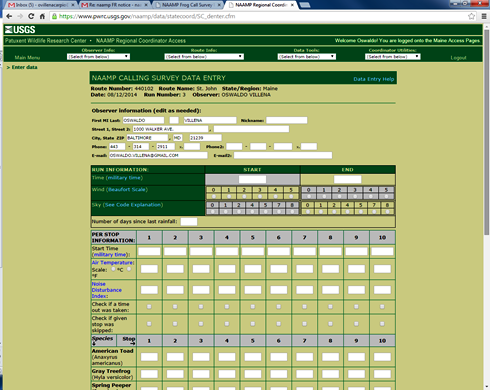Select start wind Beaufort value 3
Viewport: 490px width, 390px height.
(260, 196)
